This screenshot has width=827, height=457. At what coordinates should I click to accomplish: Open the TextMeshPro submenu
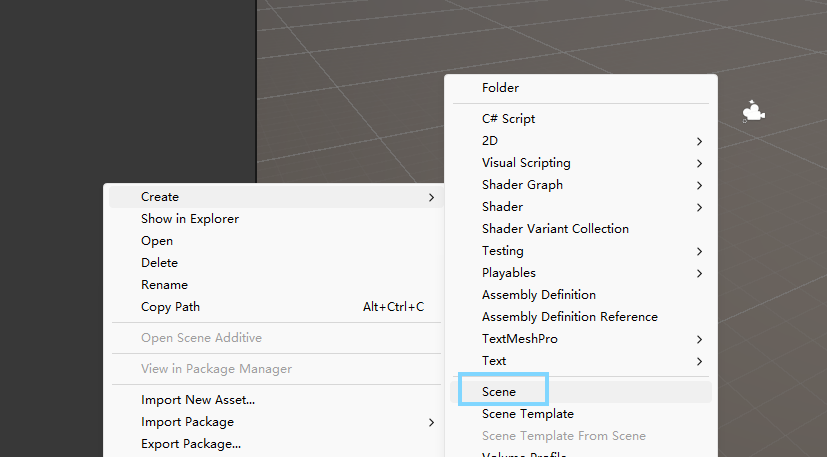(x=520, y=339)
